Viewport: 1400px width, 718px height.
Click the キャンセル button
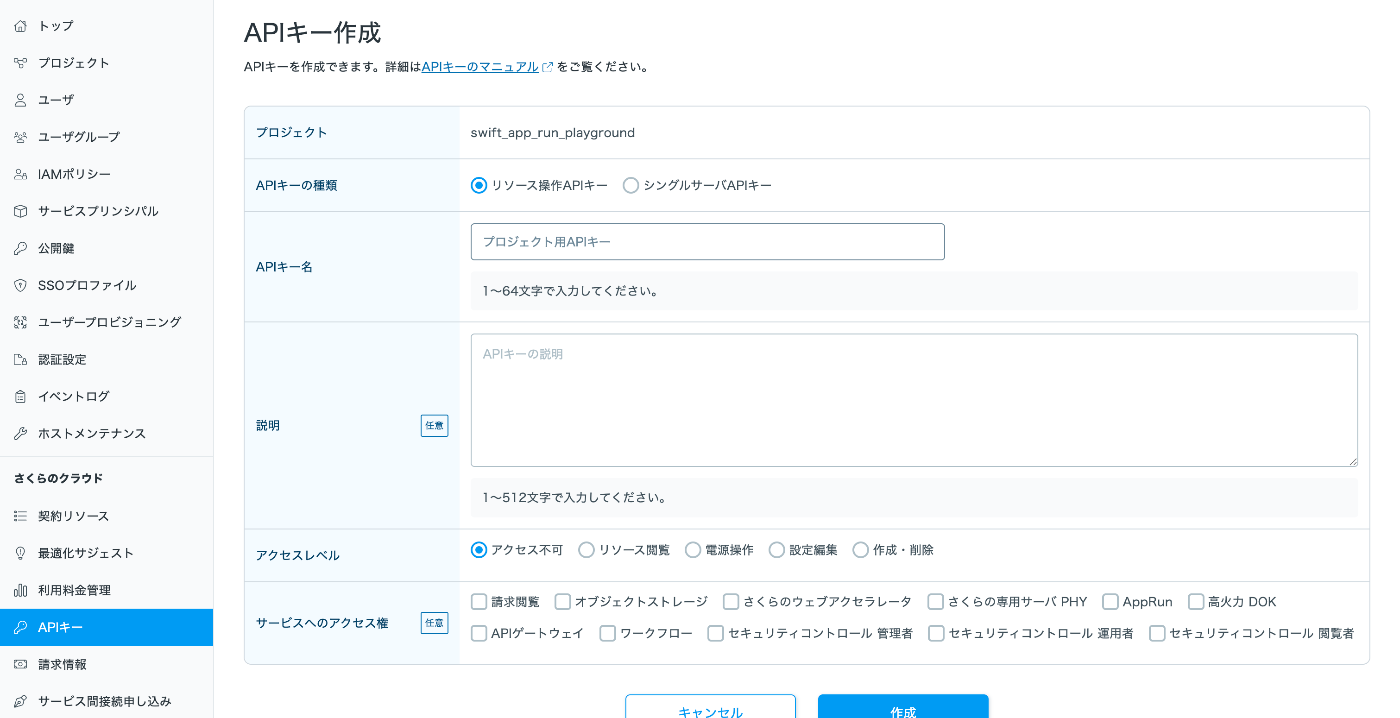(x=711, y=706)
